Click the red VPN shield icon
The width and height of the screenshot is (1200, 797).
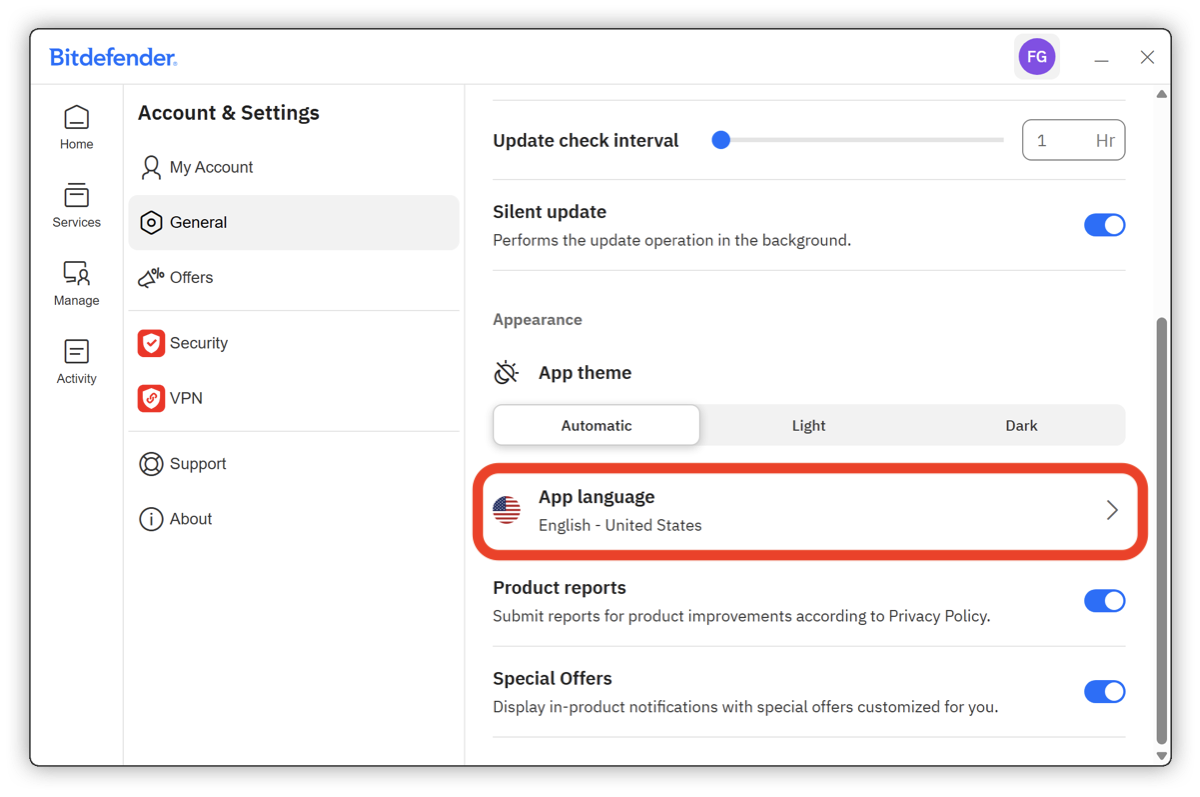tap(151, 398)
